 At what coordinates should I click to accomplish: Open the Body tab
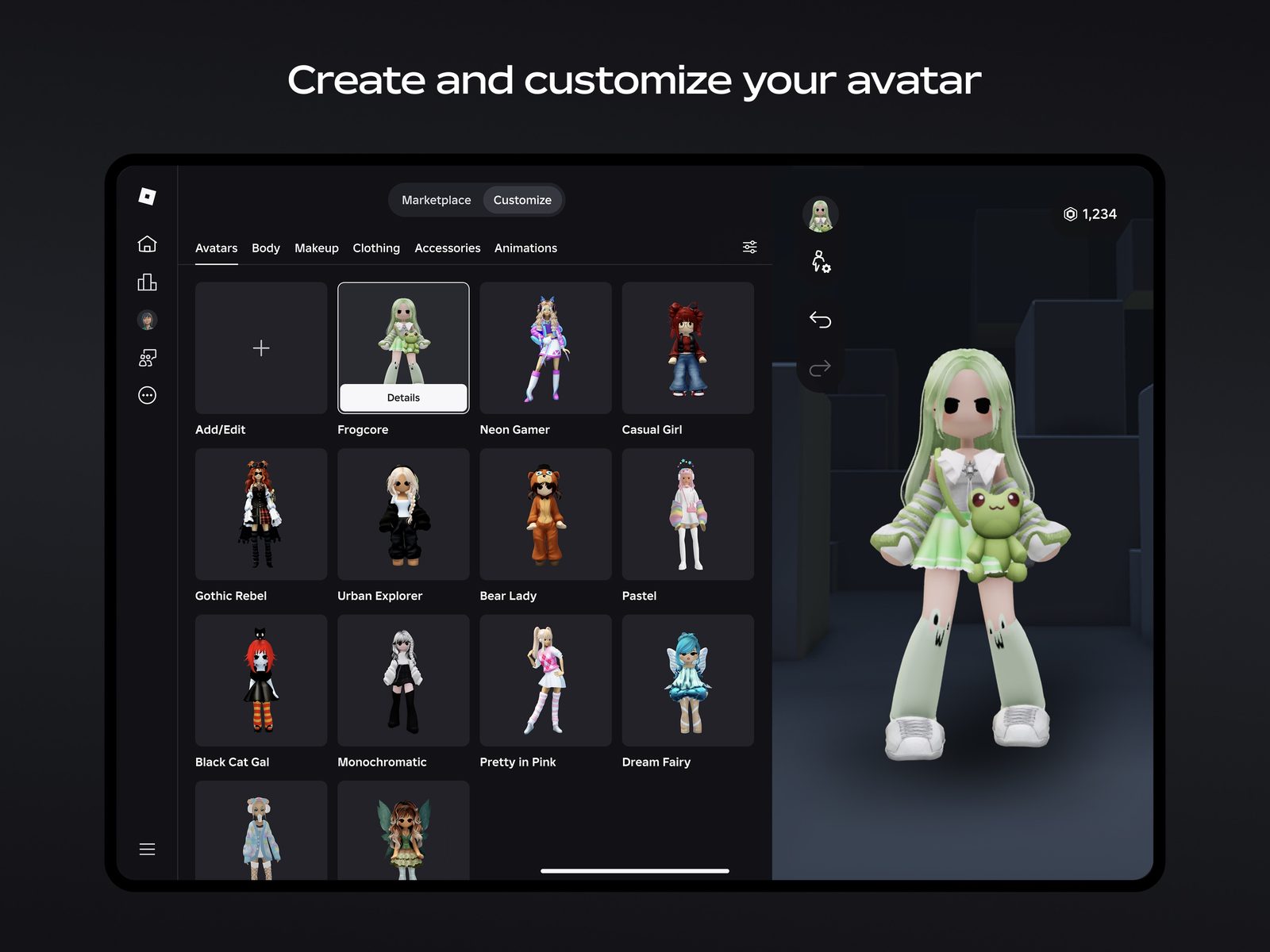click(x=266, y=248)
